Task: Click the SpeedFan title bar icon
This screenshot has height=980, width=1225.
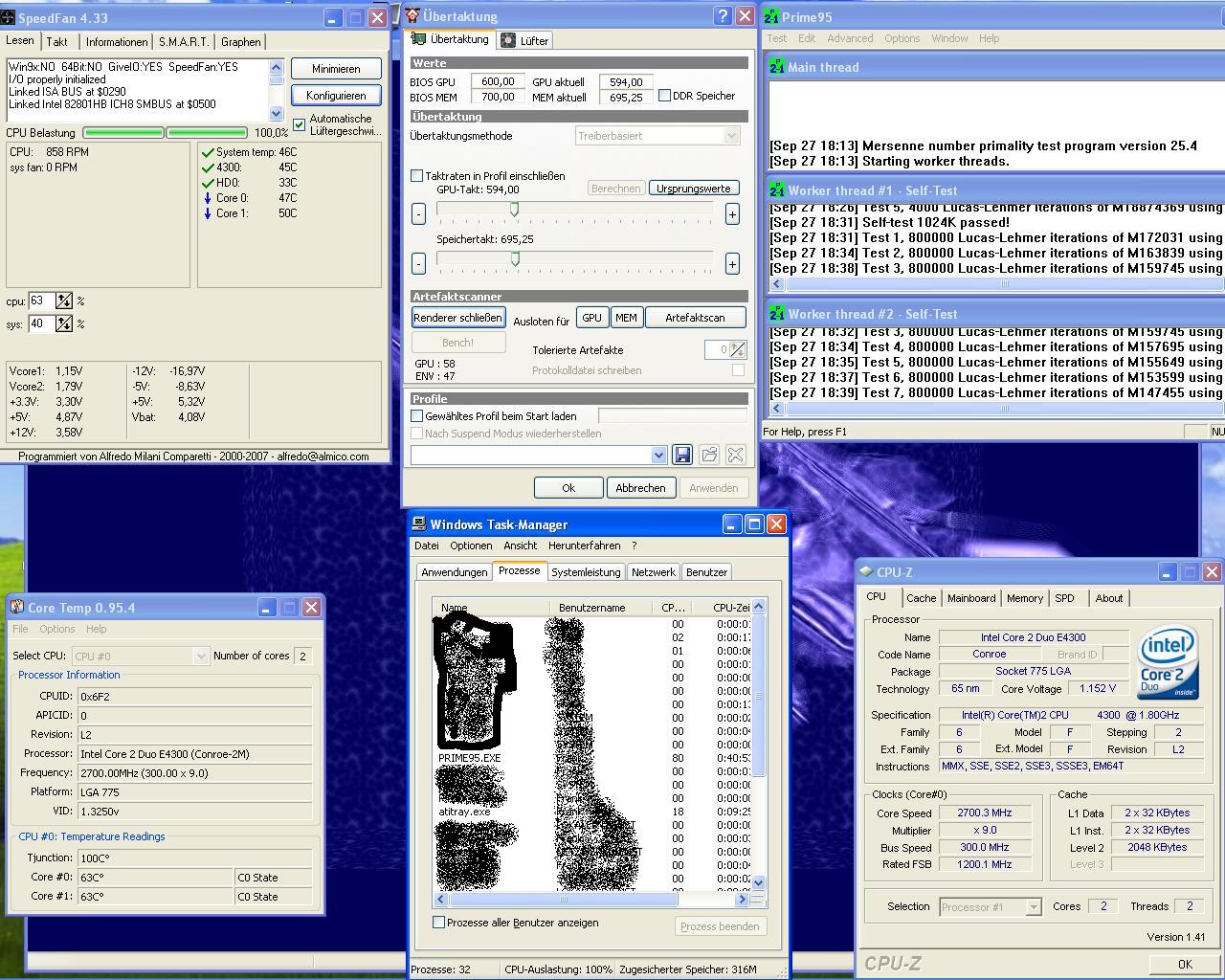Action: [9, 17]
